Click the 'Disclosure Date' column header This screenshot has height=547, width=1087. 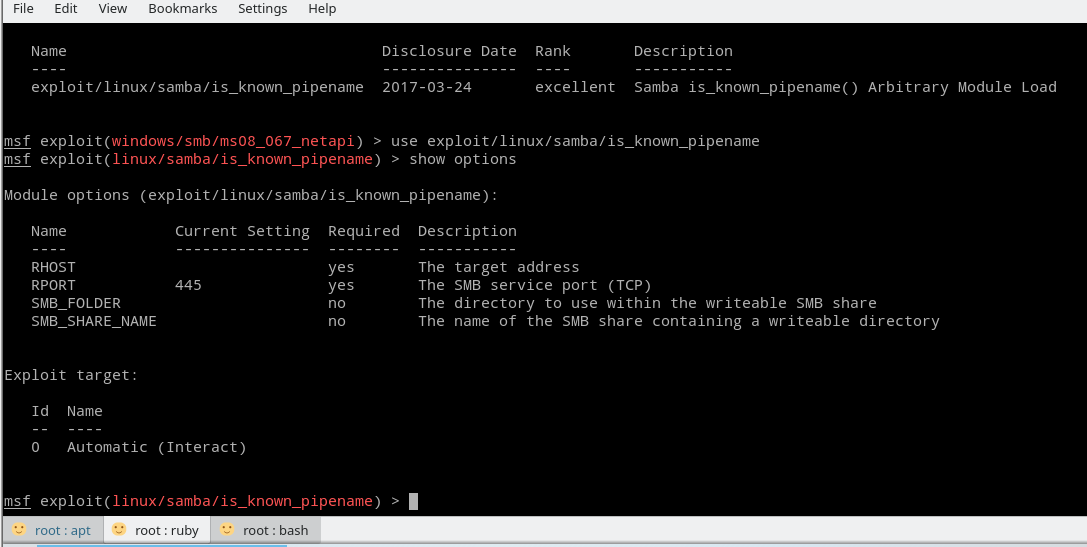tap(449, 51)
